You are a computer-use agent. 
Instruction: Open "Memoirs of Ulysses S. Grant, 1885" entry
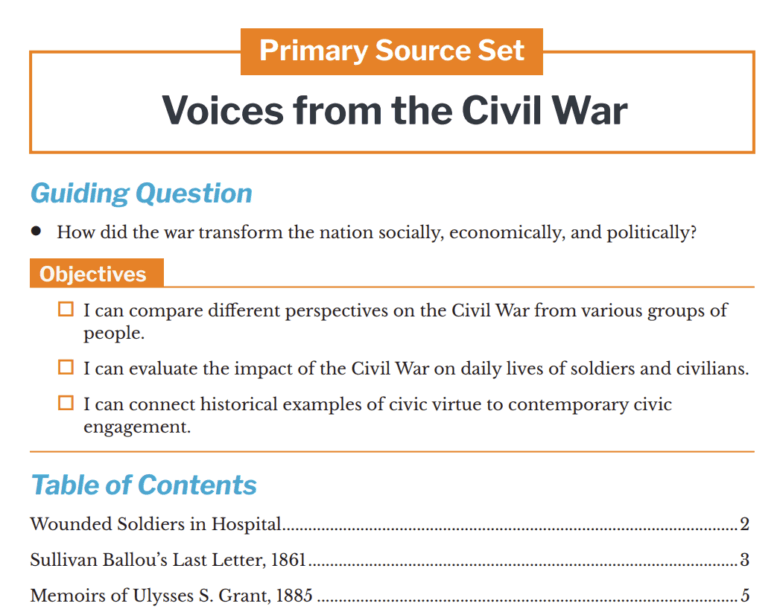coord(171,595)
